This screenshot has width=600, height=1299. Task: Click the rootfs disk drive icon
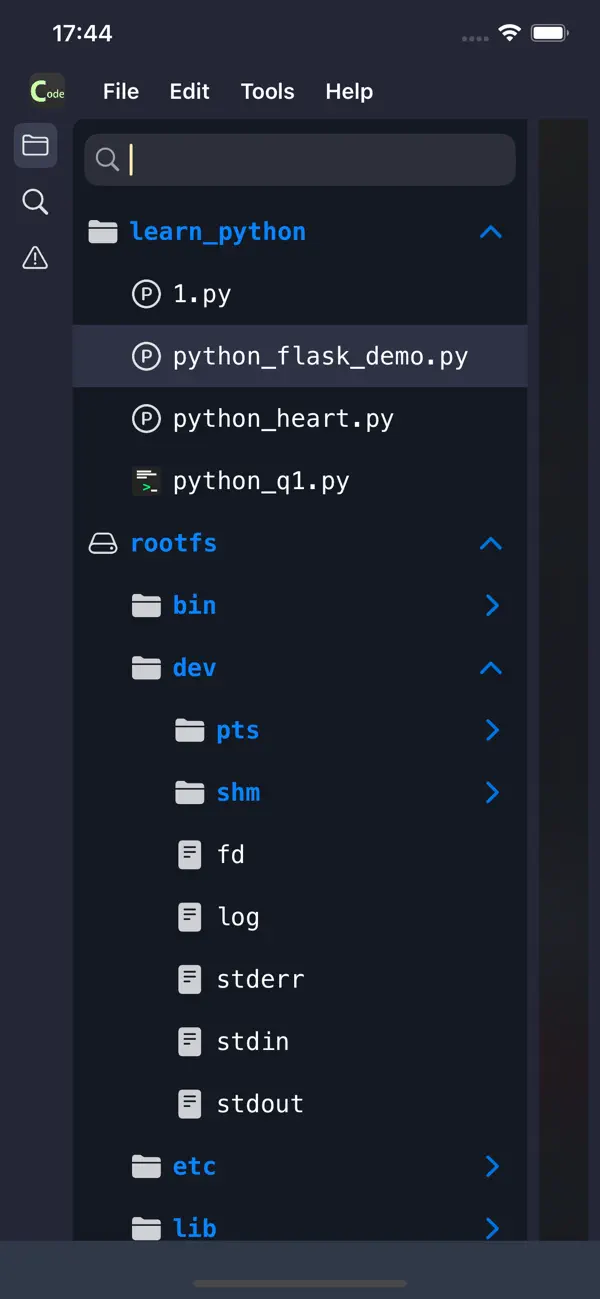pyautogui.click(x=103, y=543)
